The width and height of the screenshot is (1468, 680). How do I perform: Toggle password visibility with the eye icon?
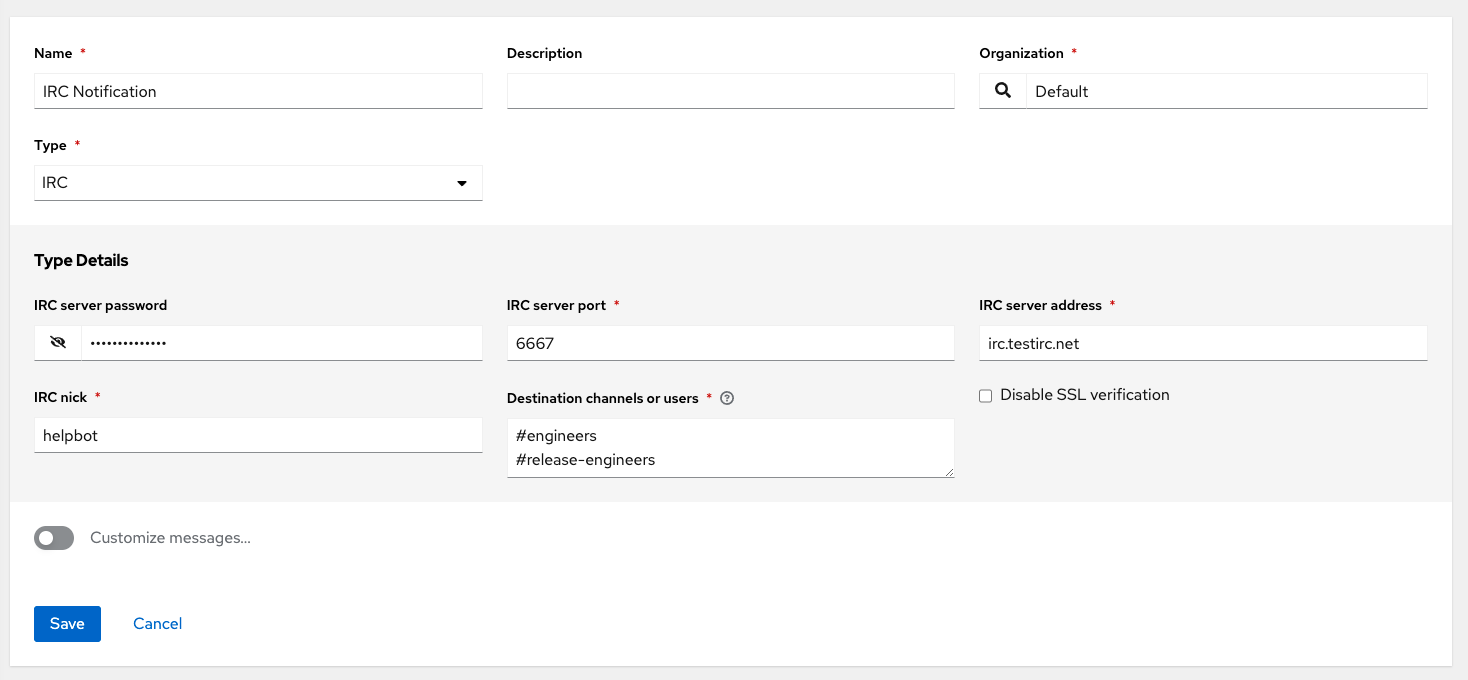pyautogui.click(x=57, y=342)
